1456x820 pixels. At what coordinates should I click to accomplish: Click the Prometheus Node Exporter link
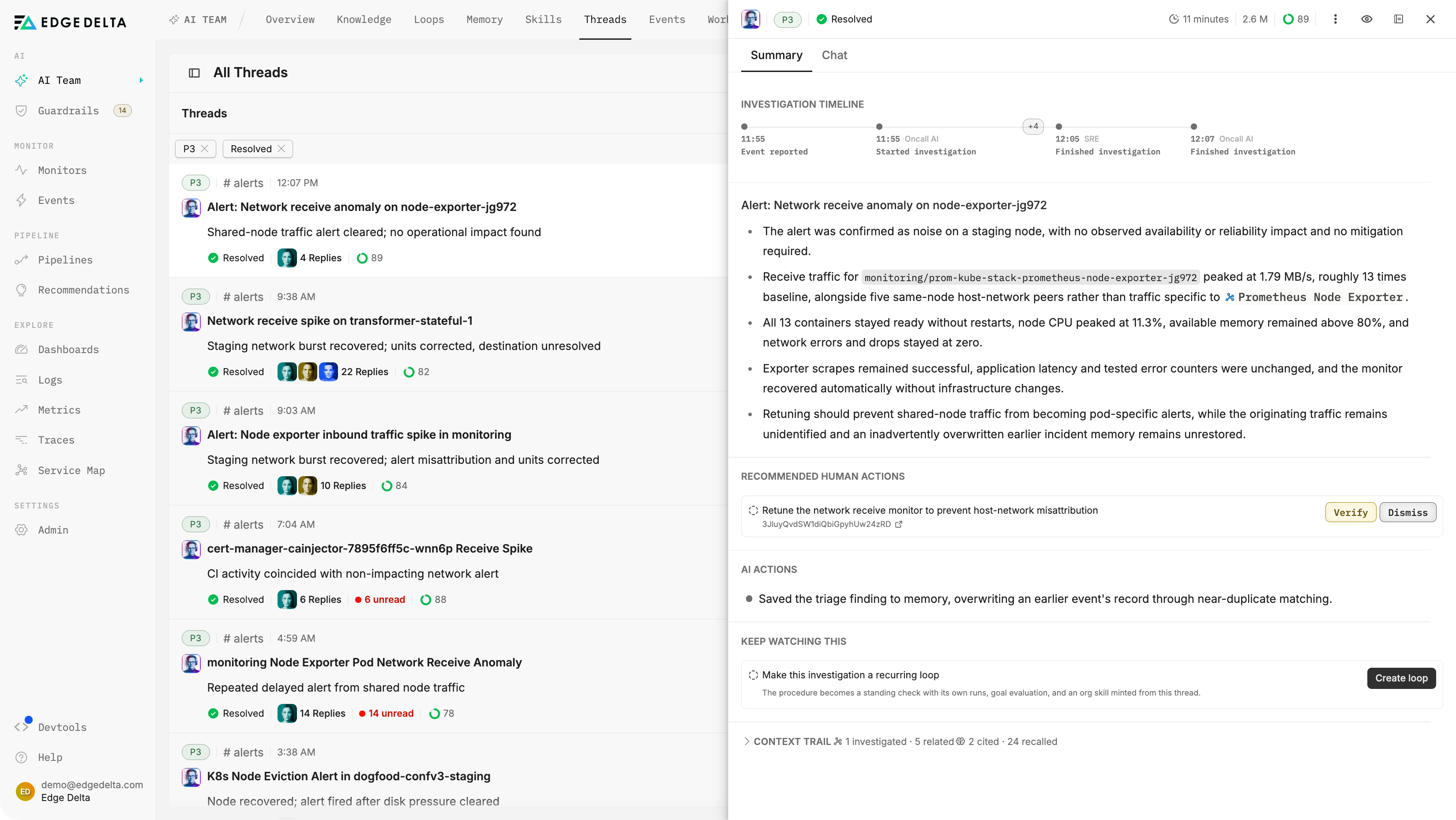point(1315,297)
